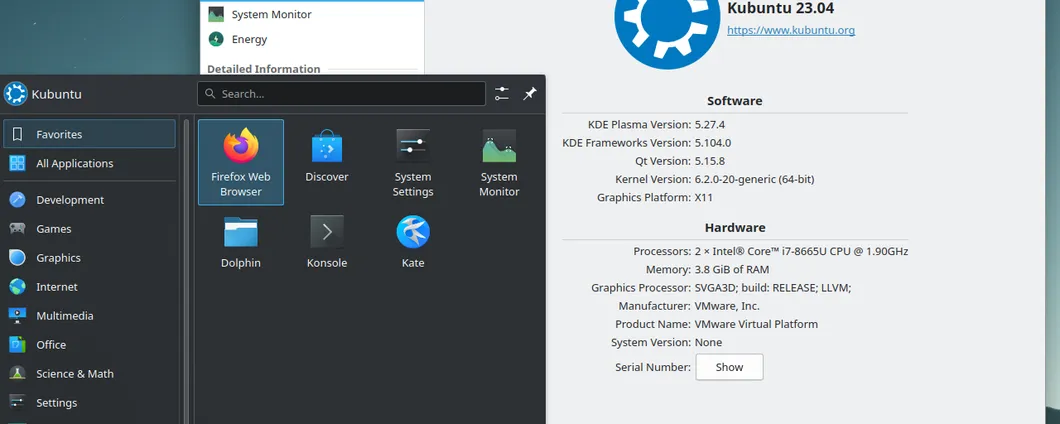1060x424 pixels.
Task: Click the Graphics Processor SVGA3D value
Action: pyautogui.click(x=773, y=287)
